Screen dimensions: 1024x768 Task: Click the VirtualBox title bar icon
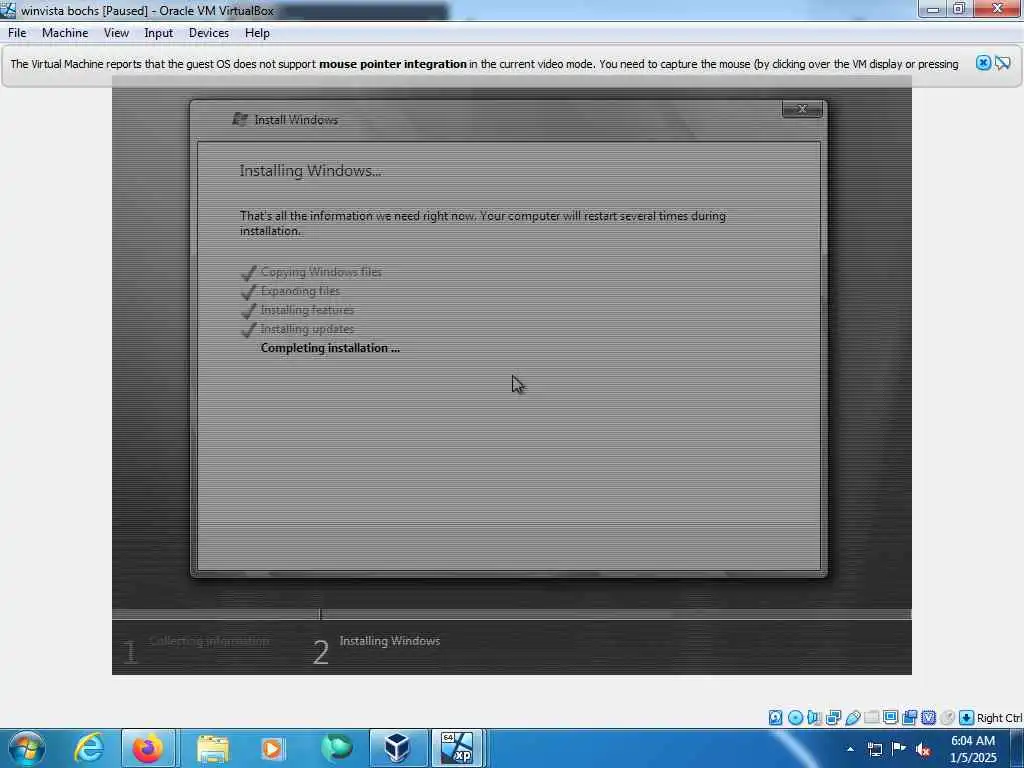coord(8,10)
